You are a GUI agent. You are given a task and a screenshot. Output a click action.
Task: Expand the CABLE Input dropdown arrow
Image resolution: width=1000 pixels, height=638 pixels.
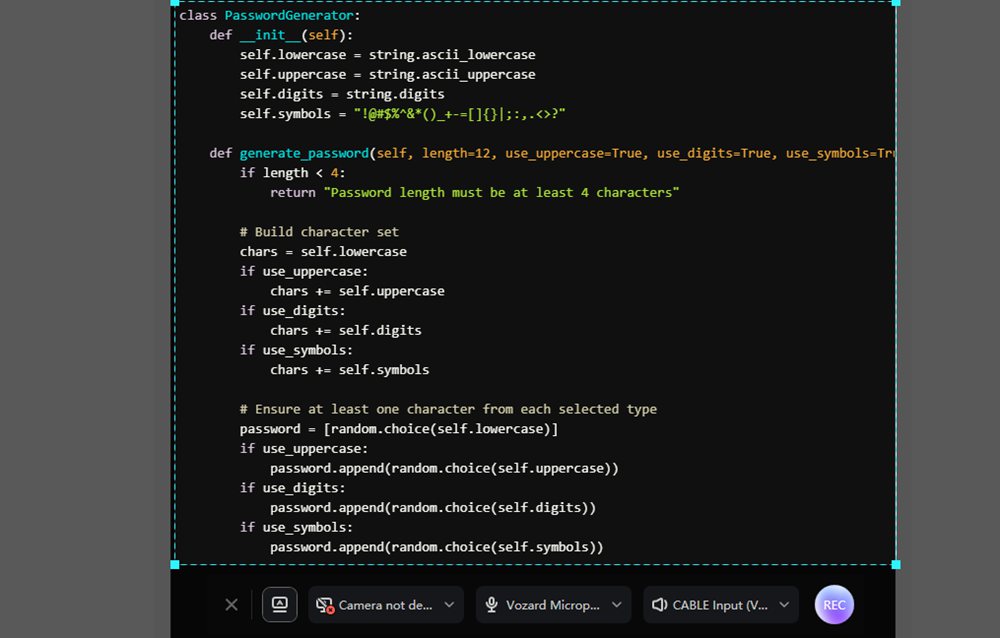[784, 605]
